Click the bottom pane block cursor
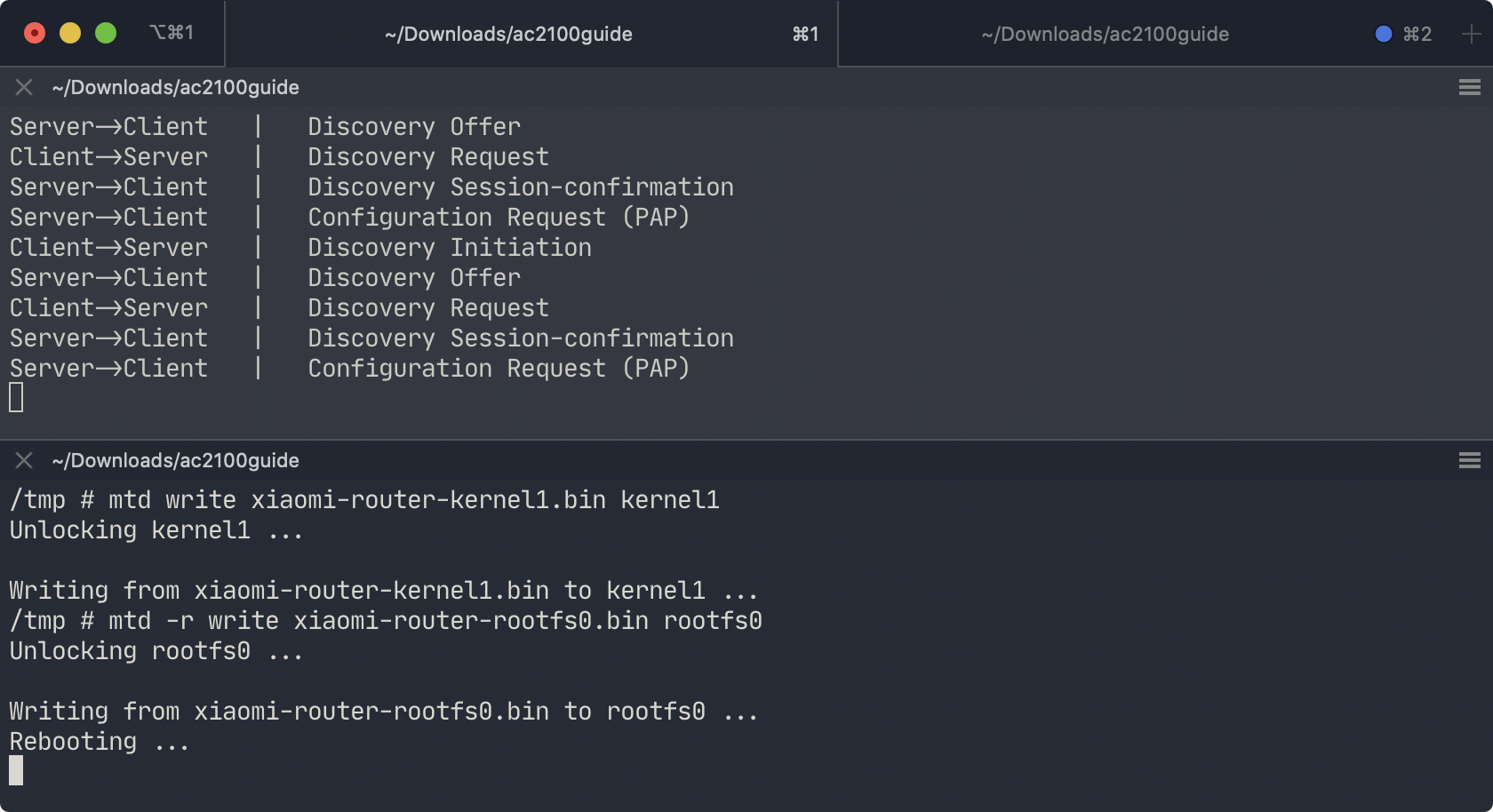The width and height of the screenshot is (1493, 812). pos(16,770)
